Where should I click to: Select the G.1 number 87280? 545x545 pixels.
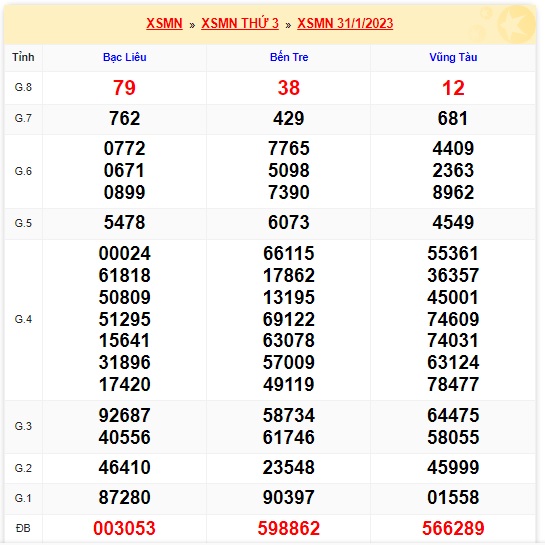click(x=124, y=497)
